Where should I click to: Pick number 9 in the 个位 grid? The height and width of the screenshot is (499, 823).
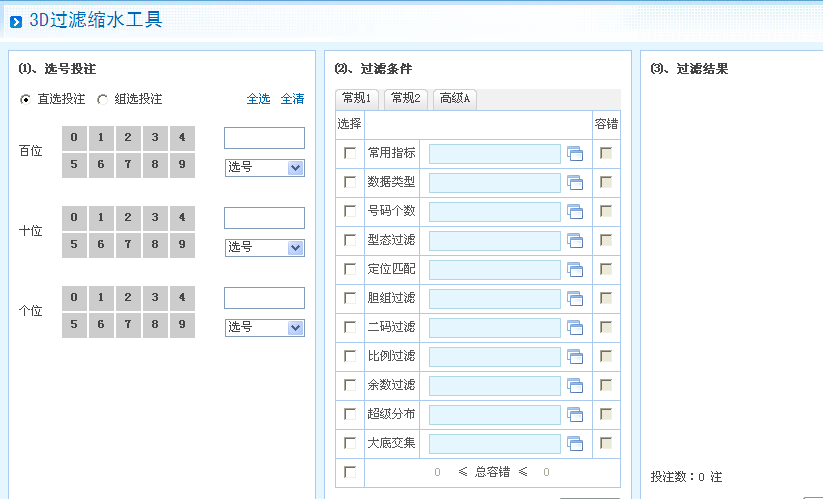(x=182, y=325)
